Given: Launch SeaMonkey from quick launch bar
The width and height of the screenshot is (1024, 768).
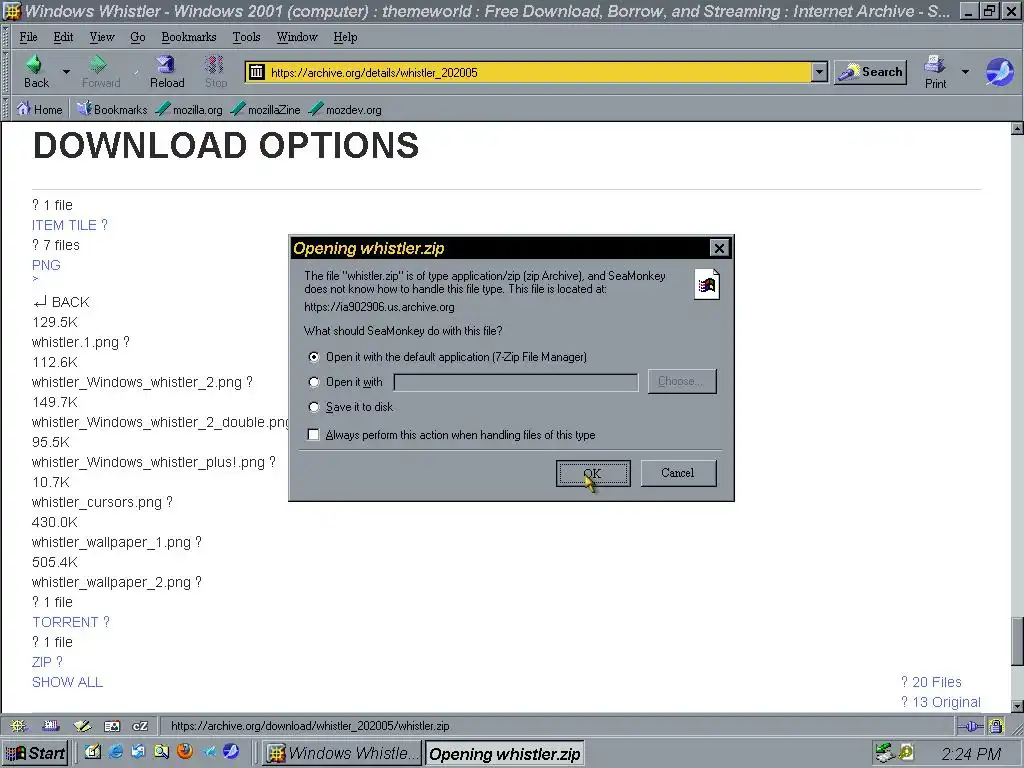Looking at the screenshot, I should (x=231, y=752).
